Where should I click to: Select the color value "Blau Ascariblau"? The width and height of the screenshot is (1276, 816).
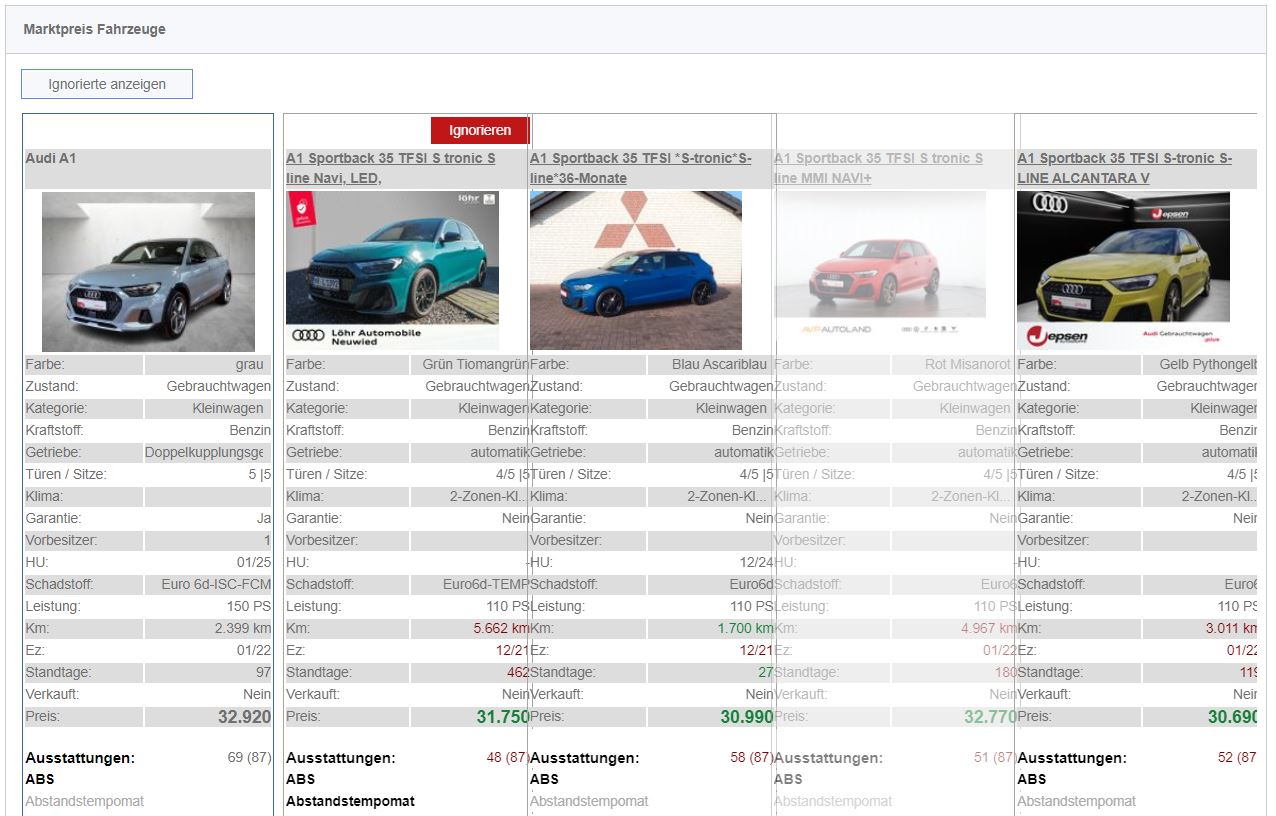(720, 365)
